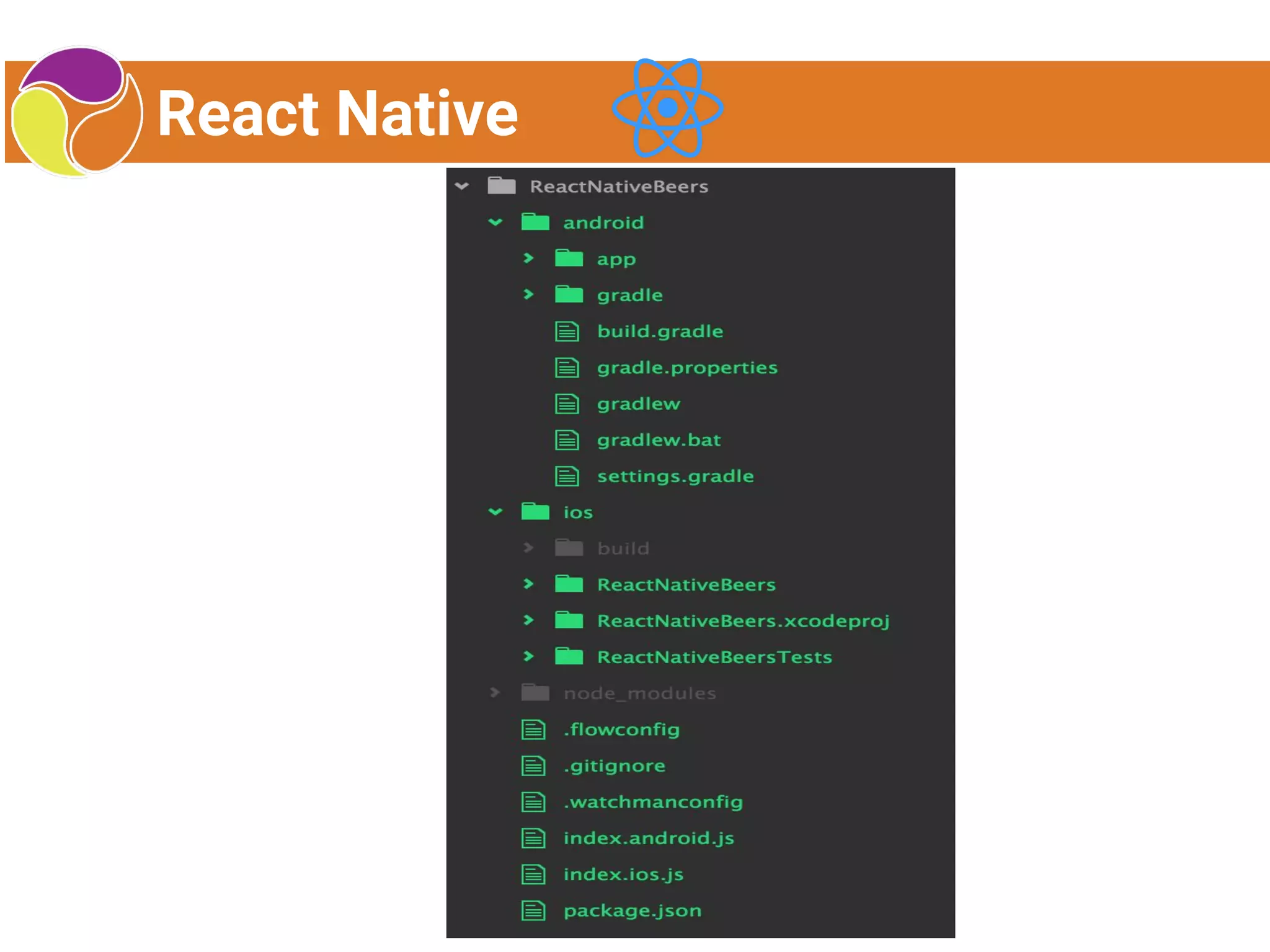Click the greyed build folder icon
The image size is (1270, 952).
[569, 547]
